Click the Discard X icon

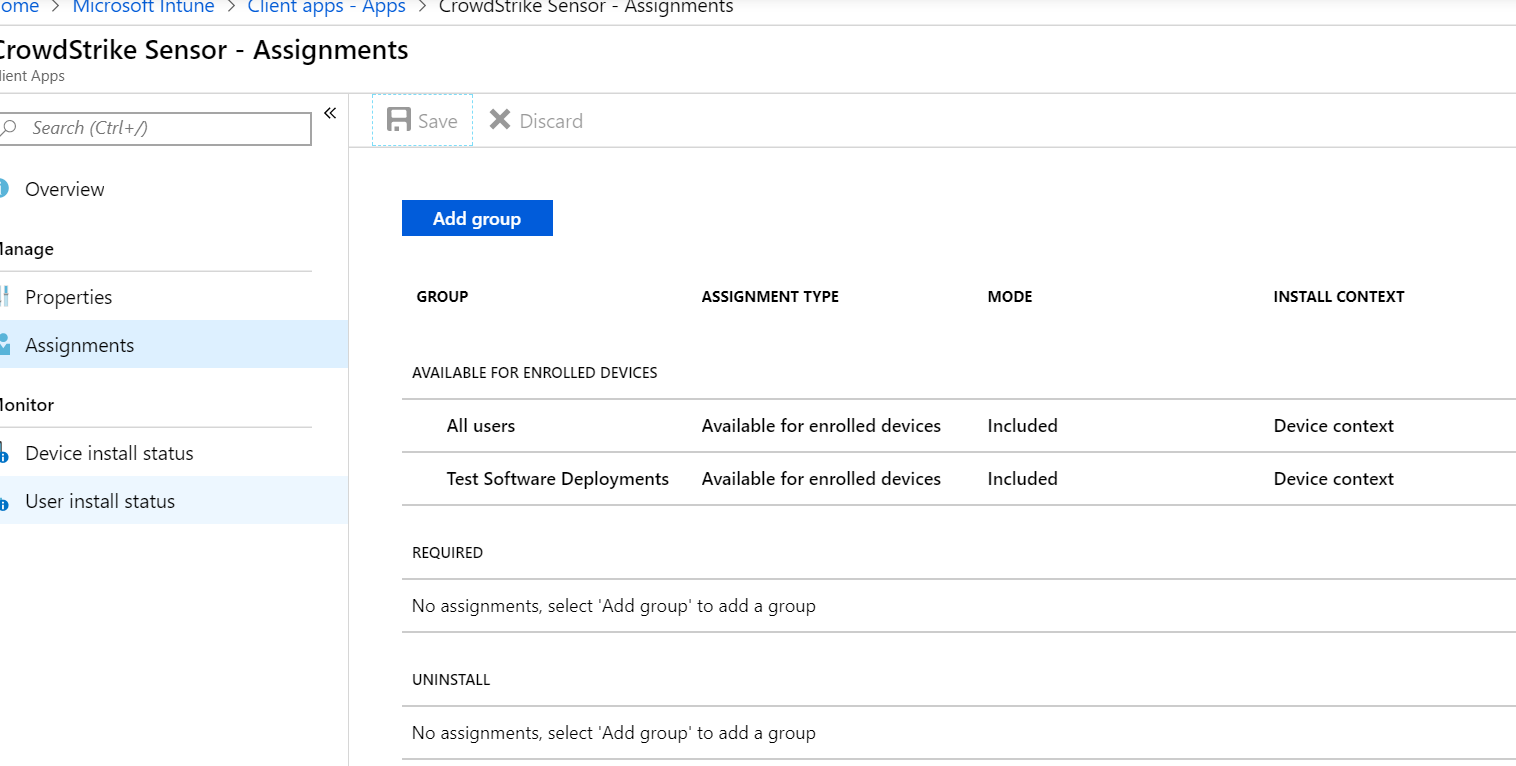(x=500, y=119)
